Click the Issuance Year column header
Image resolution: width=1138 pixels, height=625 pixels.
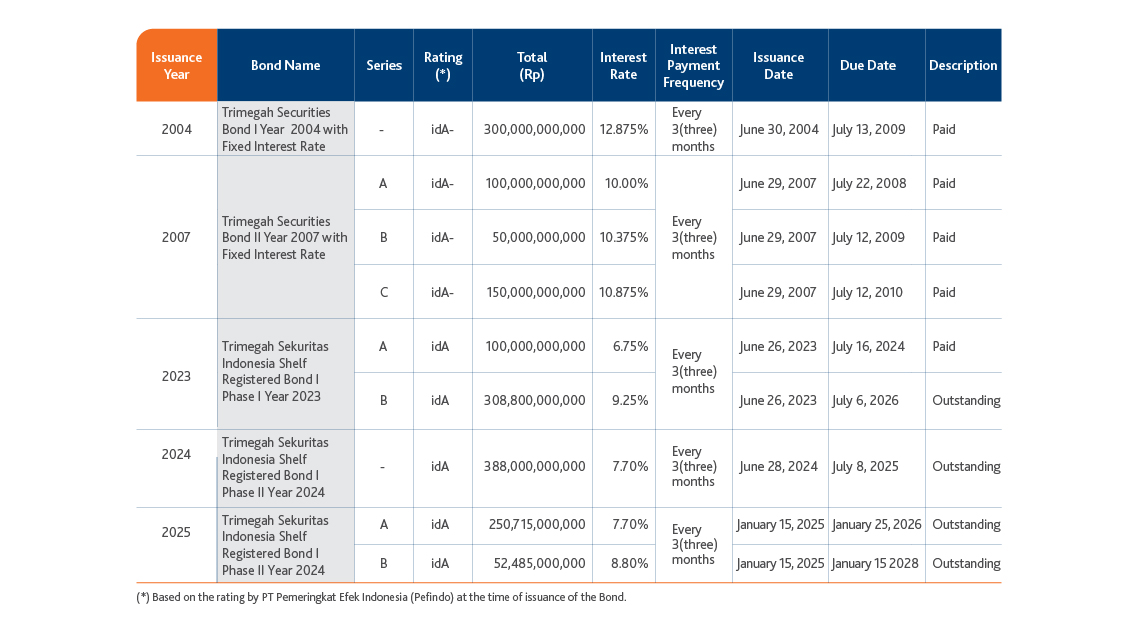(x=176, y=65)
